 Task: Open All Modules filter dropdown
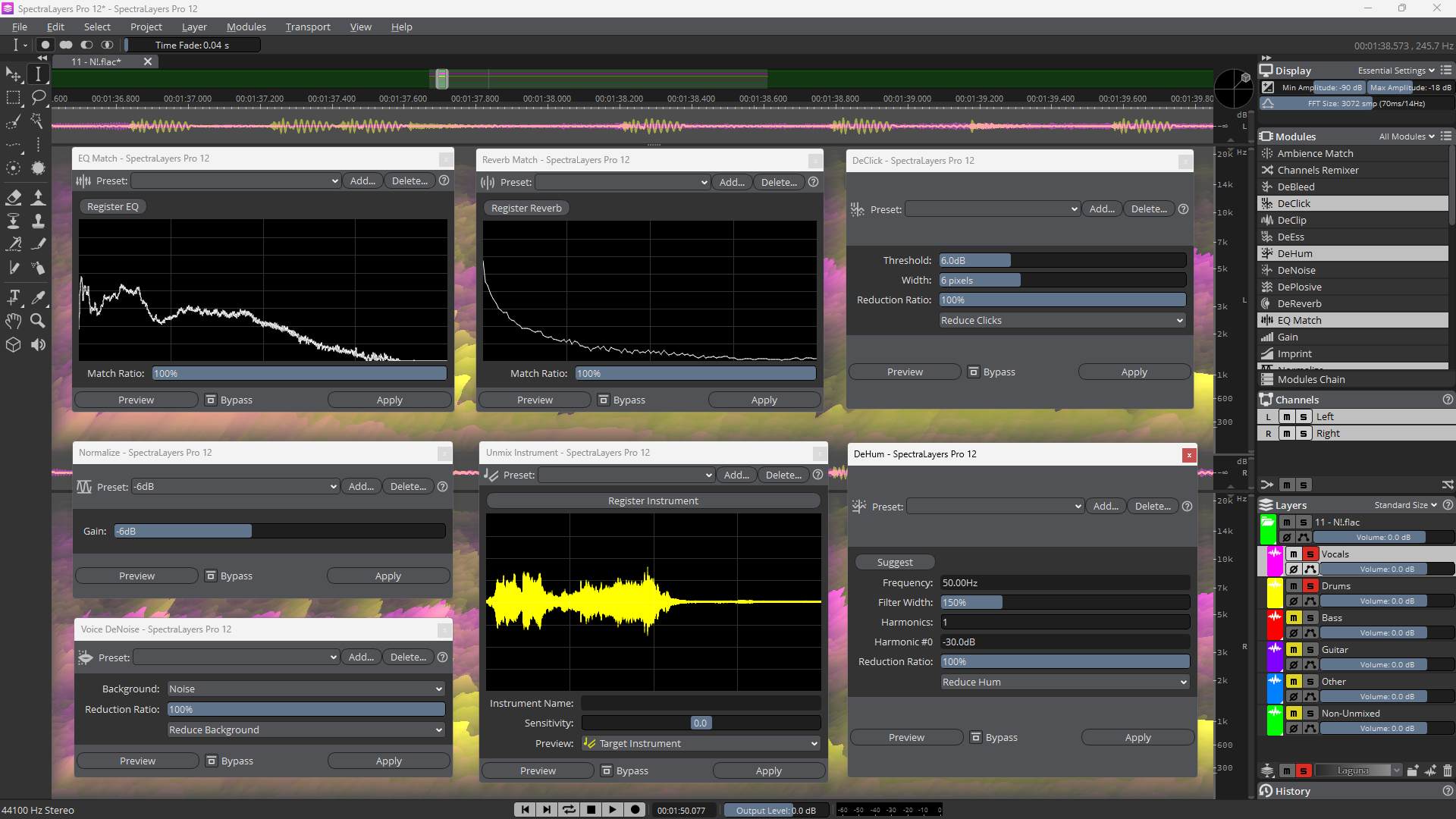1407,136
